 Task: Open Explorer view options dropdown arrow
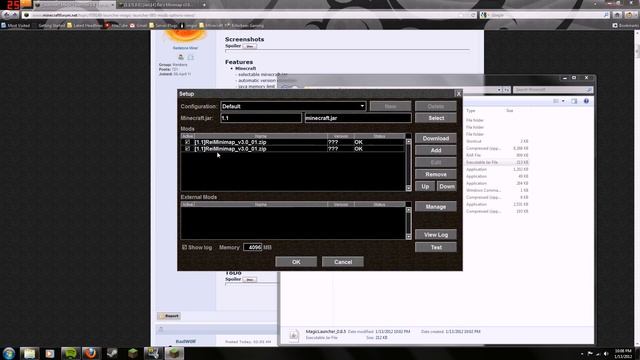tap(563, 101)
